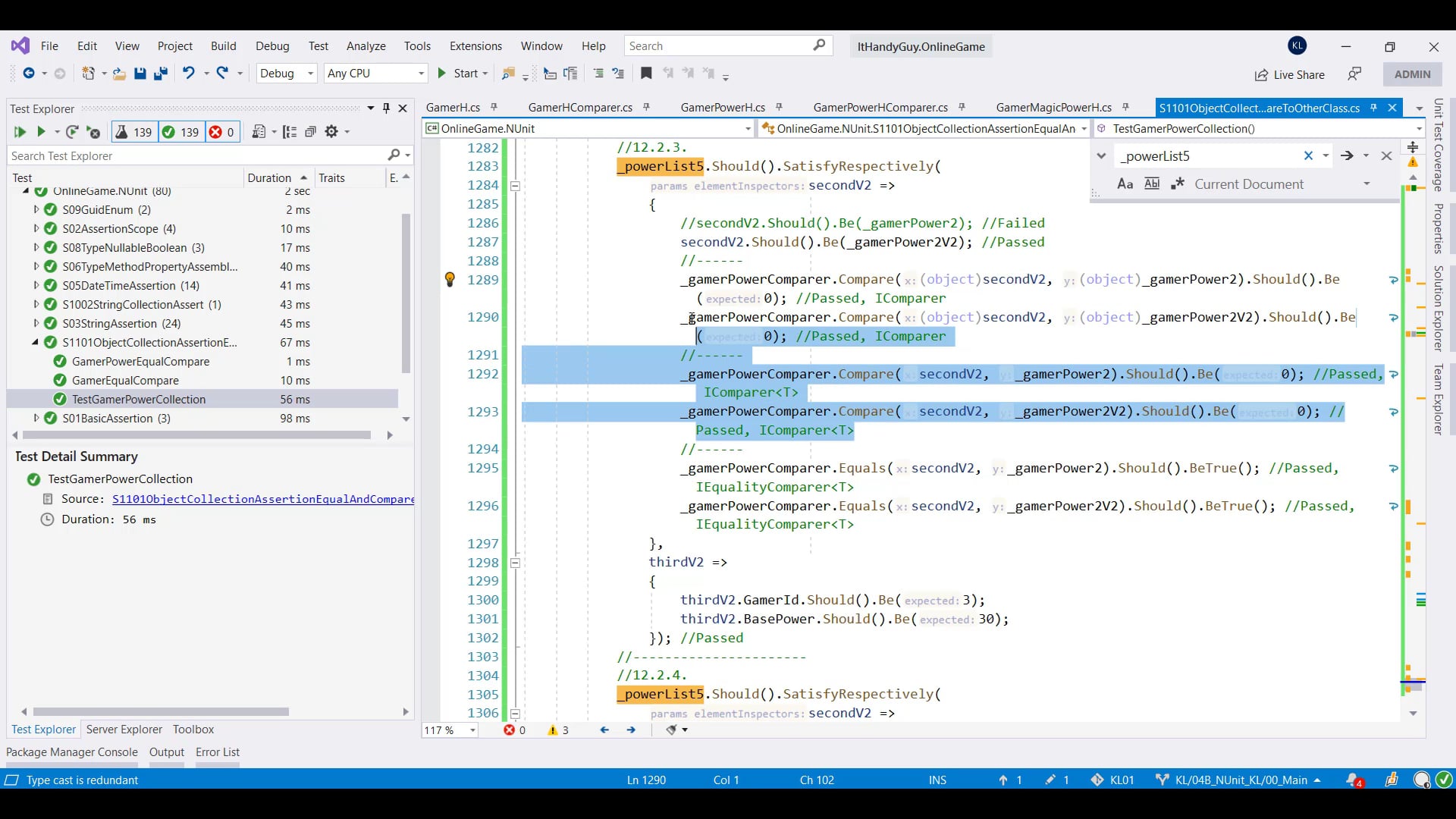Open the Any CPU platform dropdown
This screenshot has width=1456, height=819.
point(375,74)
